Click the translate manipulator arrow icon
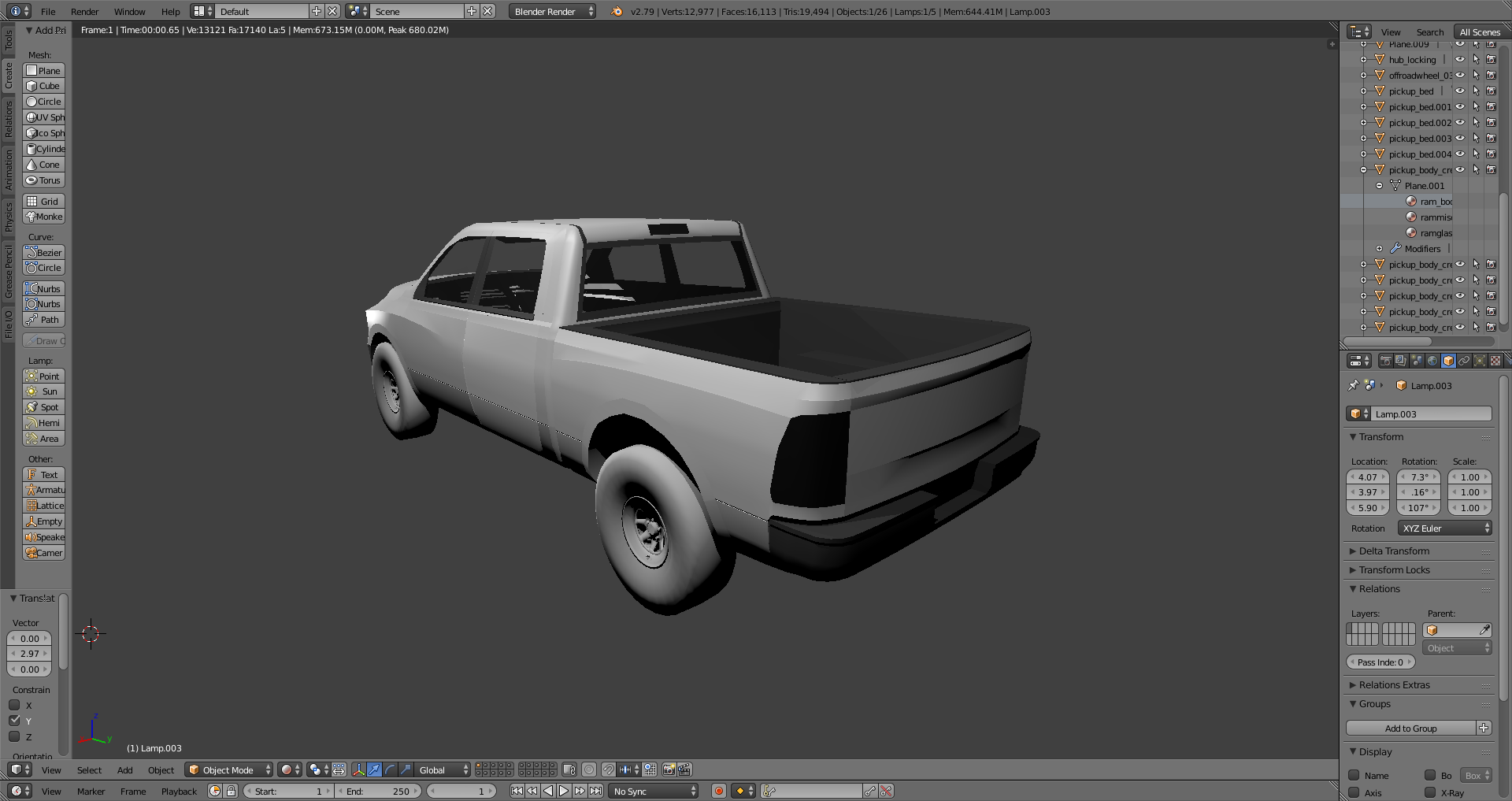 375,769
